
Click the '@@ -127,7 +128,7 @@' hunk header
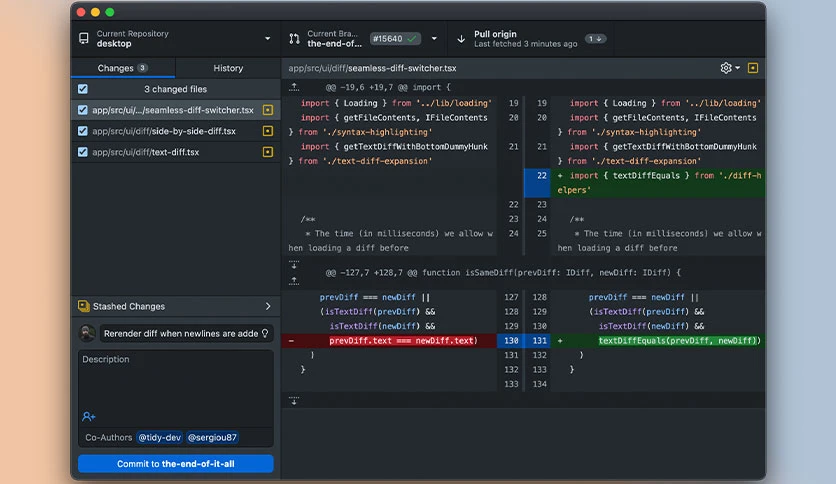click(503, 272)
